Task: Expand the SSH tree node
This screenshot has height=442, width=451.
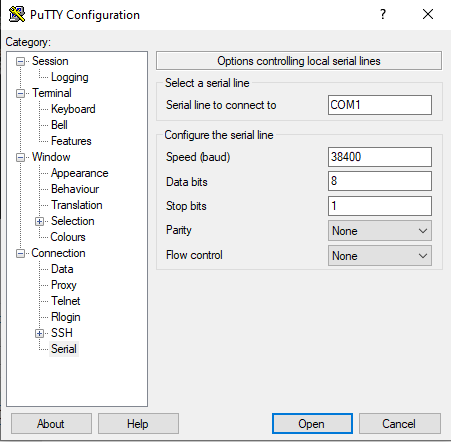Action: tap(39, 333)
